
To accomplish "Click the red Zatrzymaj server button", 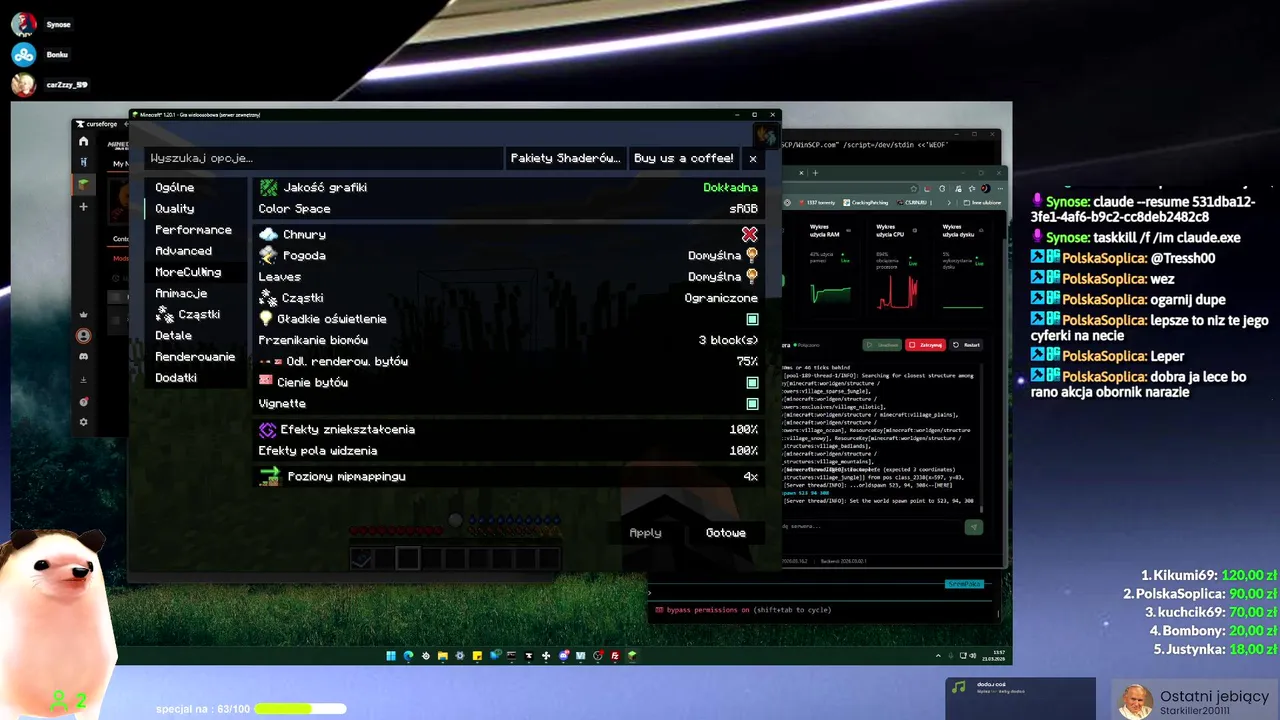I will click(925, 345).
